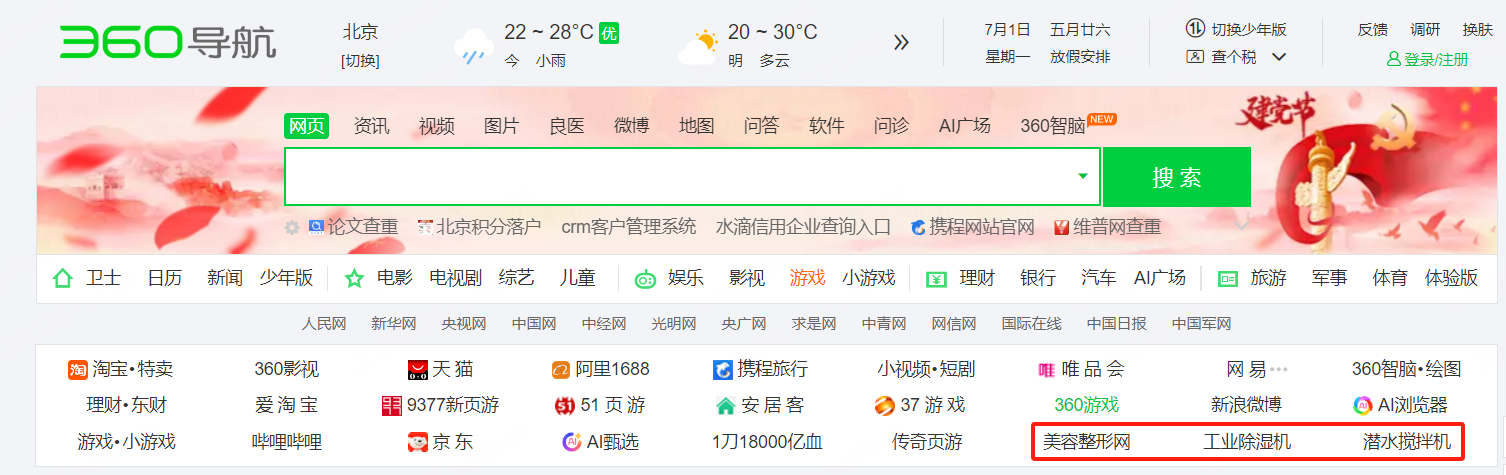Image resolution: width=1506 pixels, height=475 pixels.
Task: Click the star icon beside 电影
Action: coord(354,278)
